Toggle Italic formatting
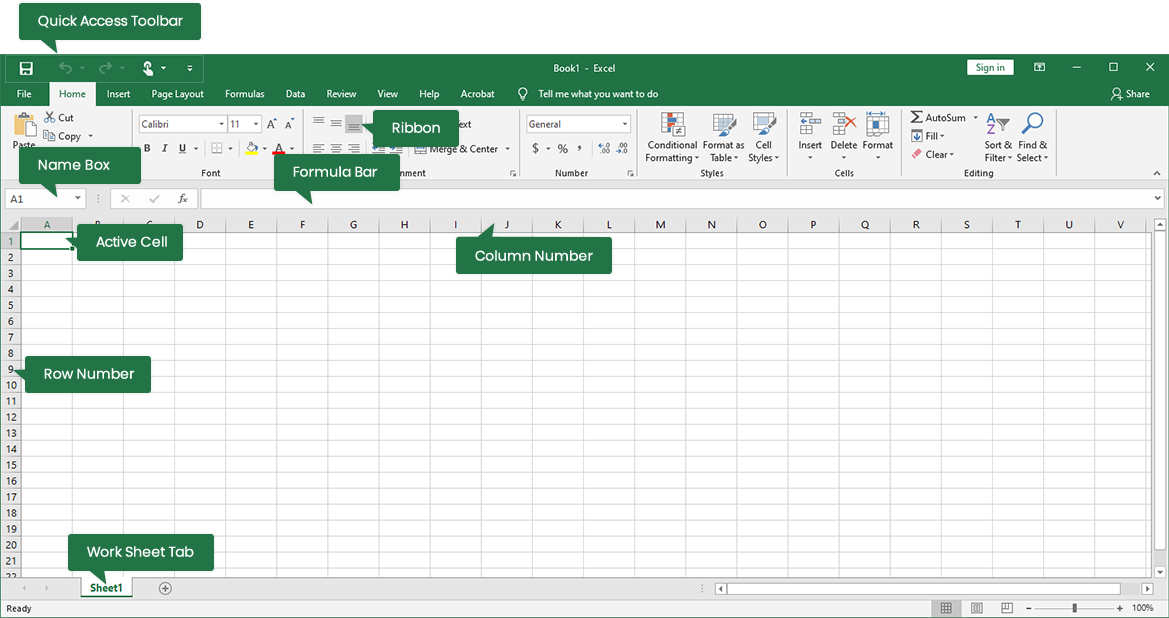The width and height of the screenshot is (1169, 618). [165, 149]
